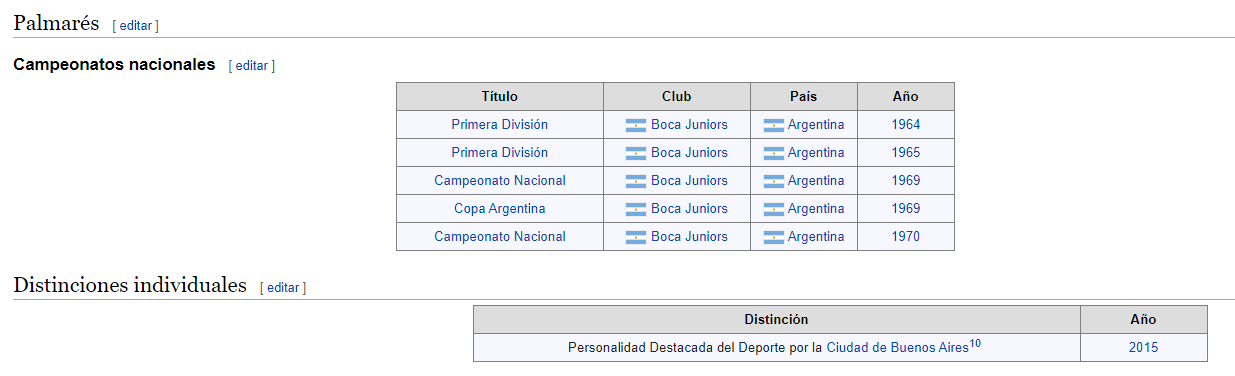Click the Argentina flag icon beside Boca Juniors in 1964 row
1235x376 pixels.
(636, 125)
